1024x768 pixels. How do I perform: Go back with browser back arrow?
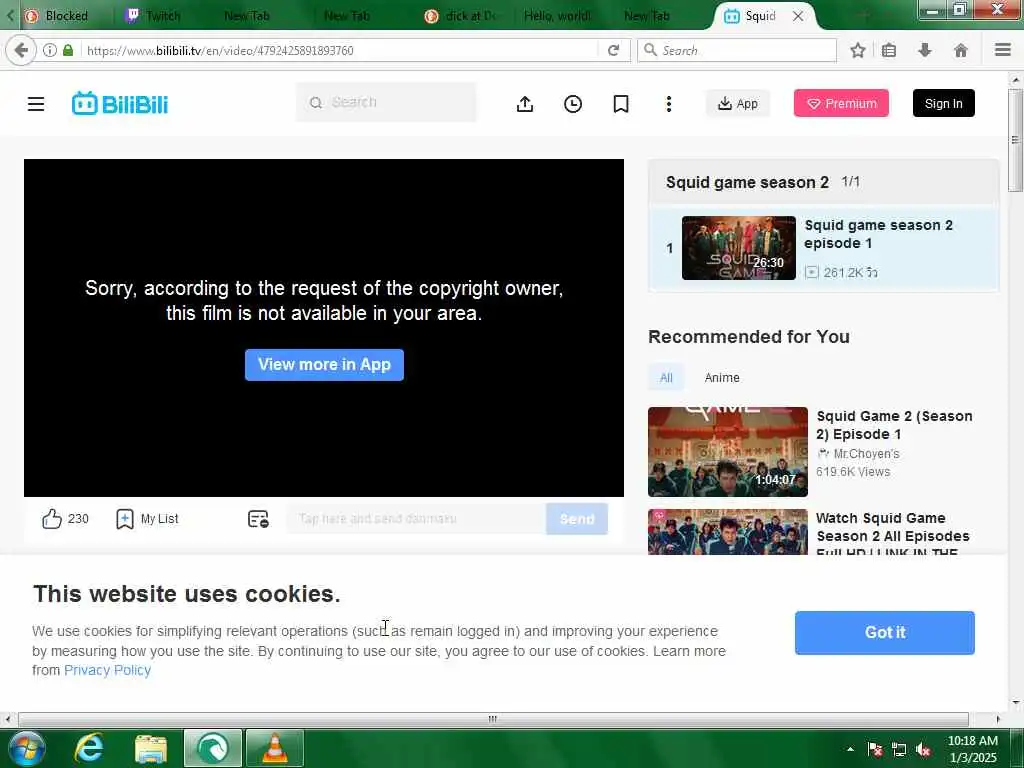[22, 50]
